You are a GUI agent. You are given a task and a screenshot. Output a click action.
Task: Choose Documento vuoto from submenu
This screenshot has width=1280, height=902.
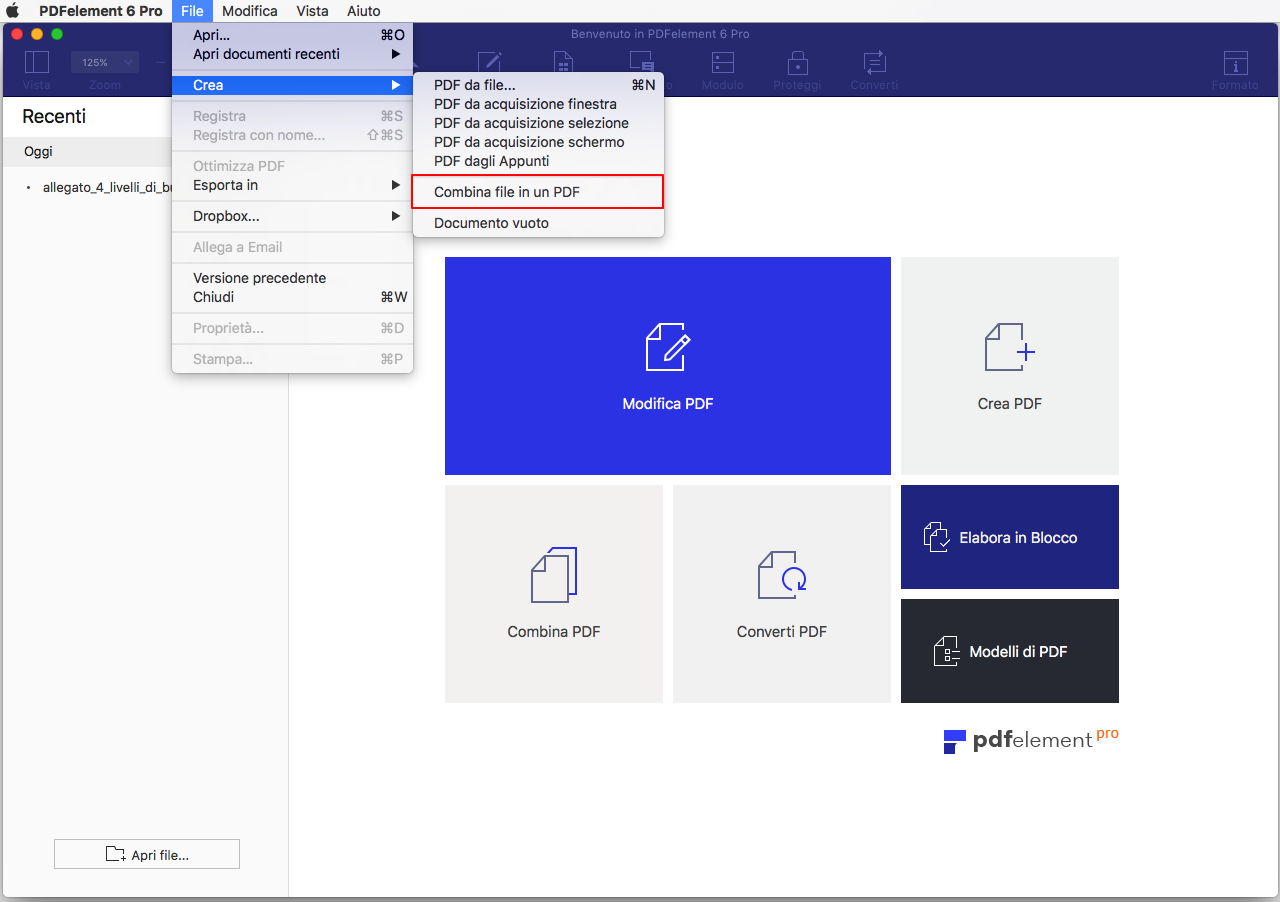point(538,223)
